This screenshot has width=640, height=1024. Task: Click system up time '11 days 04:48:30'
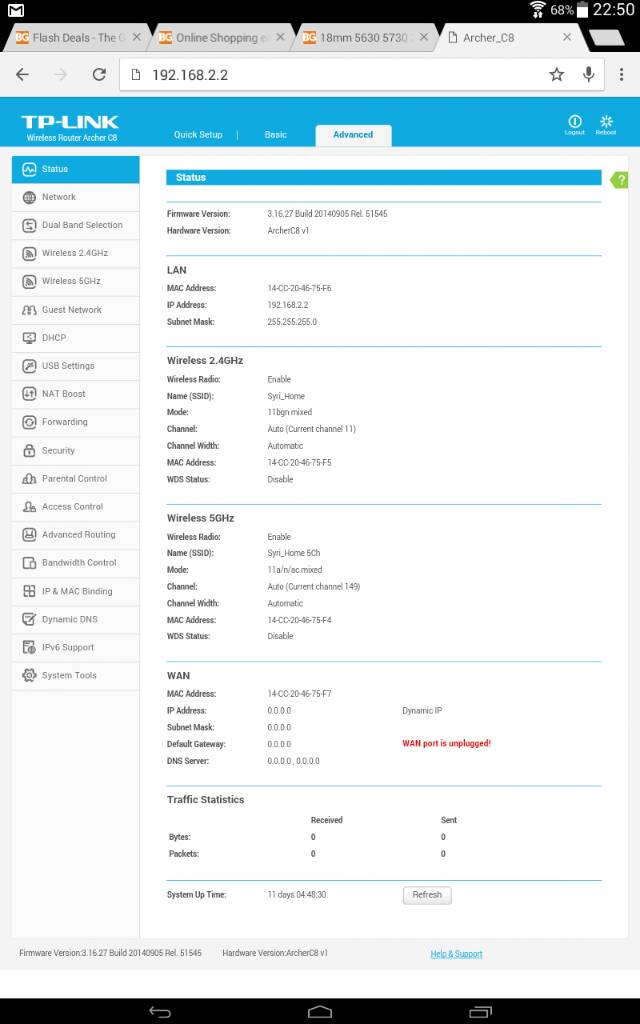[296, 895]
